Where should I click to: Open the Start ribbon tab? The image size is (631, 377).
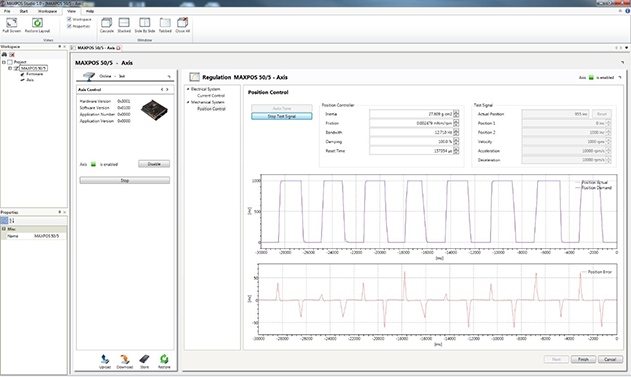point(24,11)
